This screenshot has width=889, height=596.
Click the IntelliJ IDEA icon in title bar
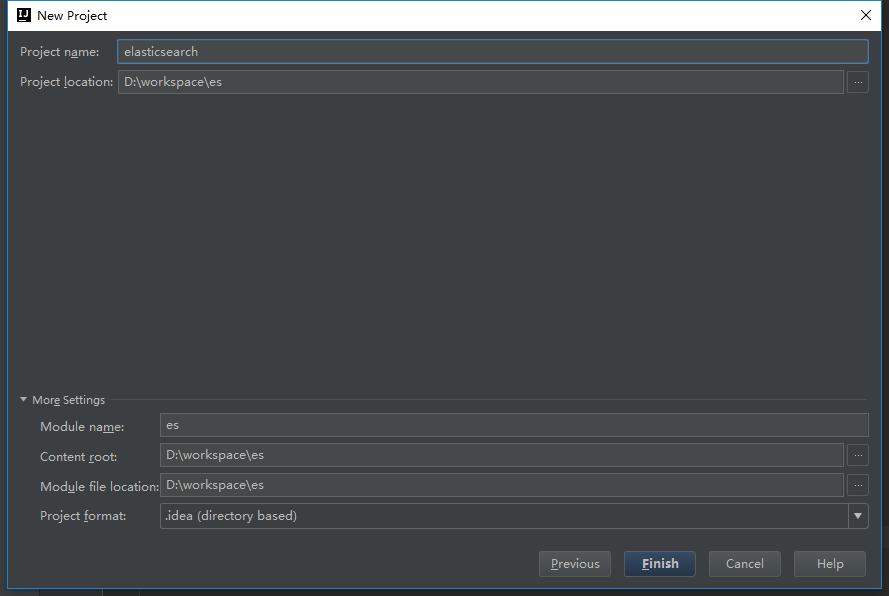[24, 15]
